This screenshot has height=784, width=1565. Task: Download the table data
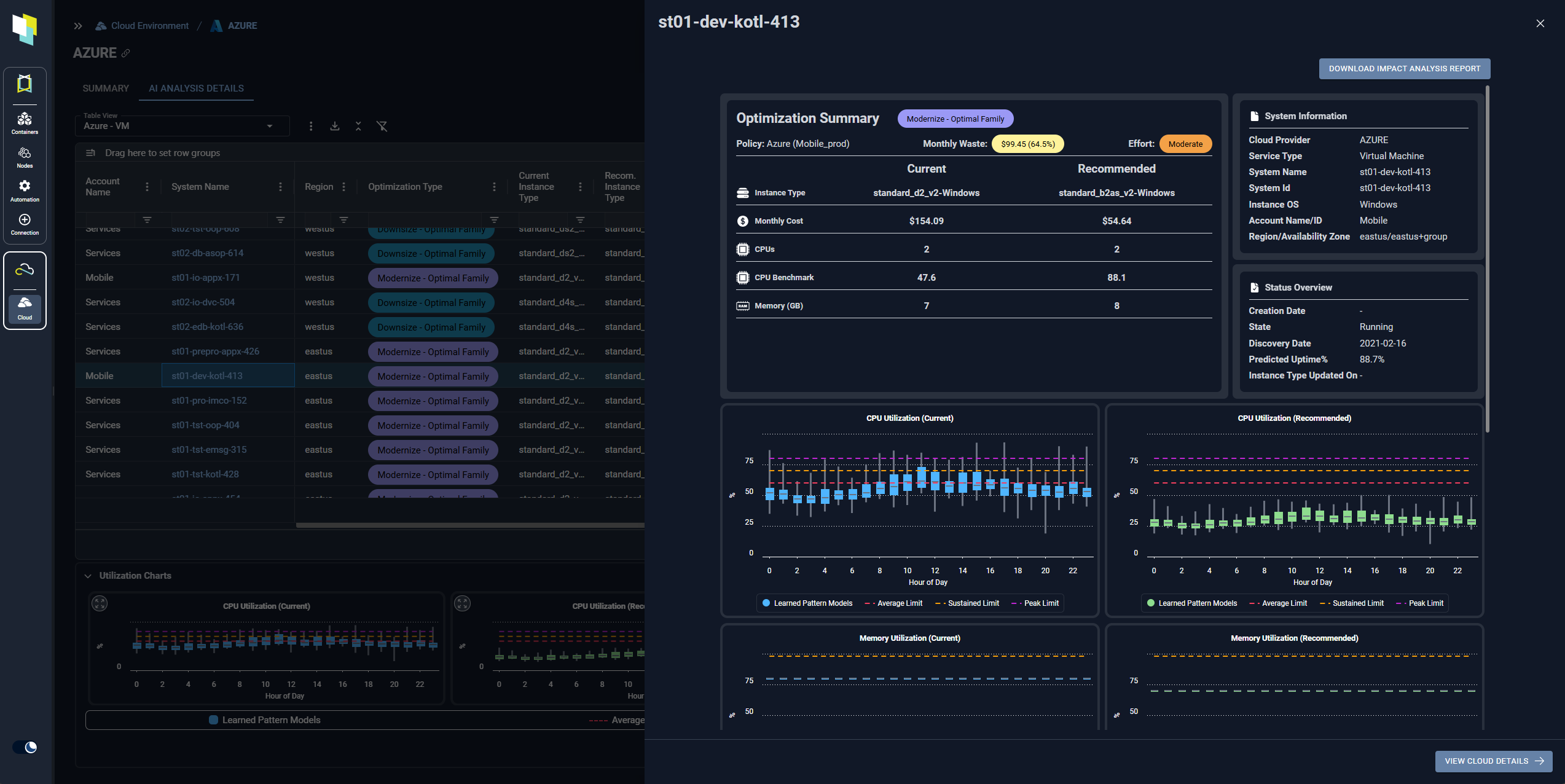[335, 126]
